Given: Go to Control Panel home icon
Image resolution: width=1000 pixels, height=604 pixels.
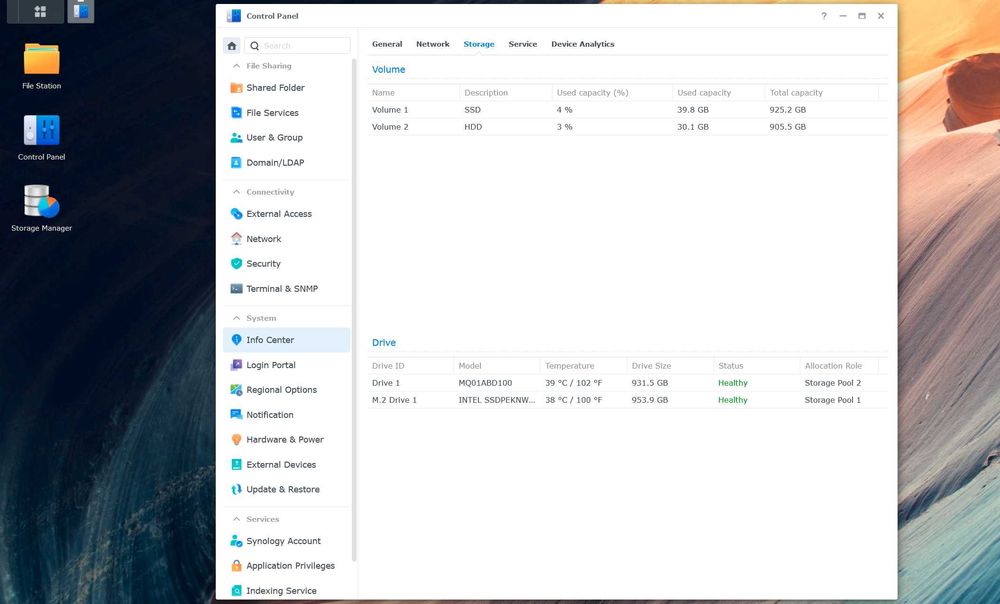Looking at the screenshot, I should (x=232, y=46).
